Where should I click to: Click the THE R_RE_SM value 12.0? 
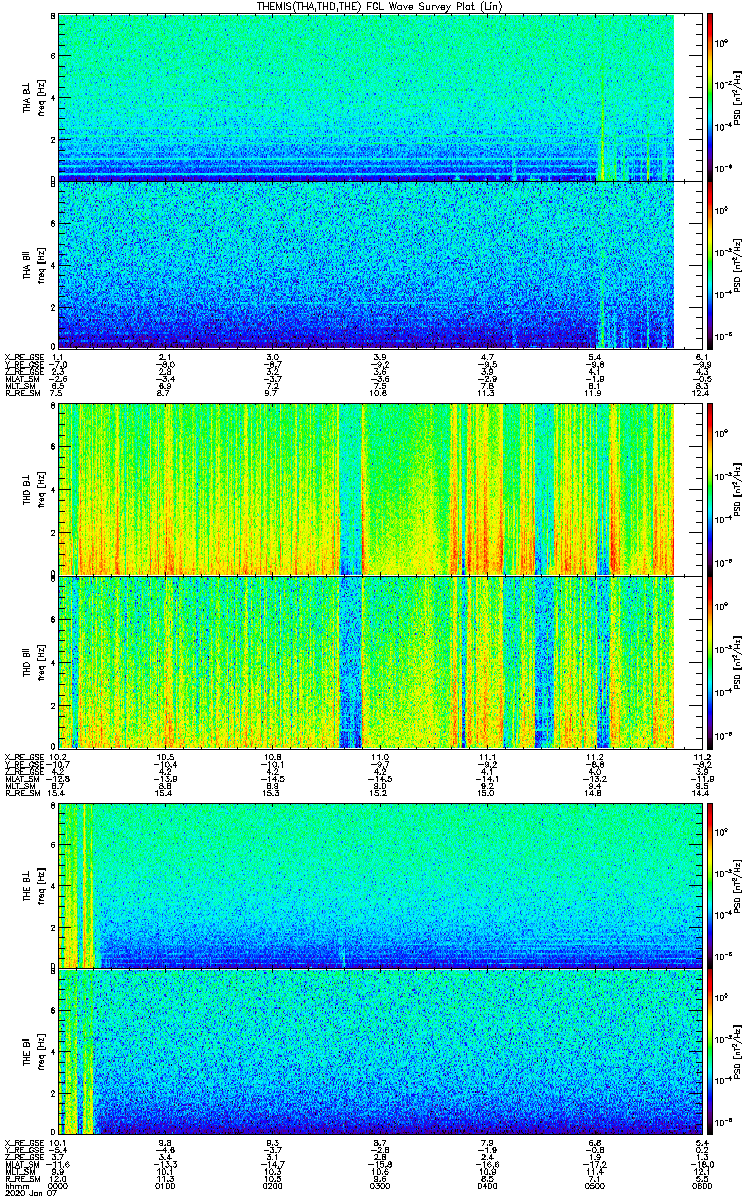(x=59, y=1179)
